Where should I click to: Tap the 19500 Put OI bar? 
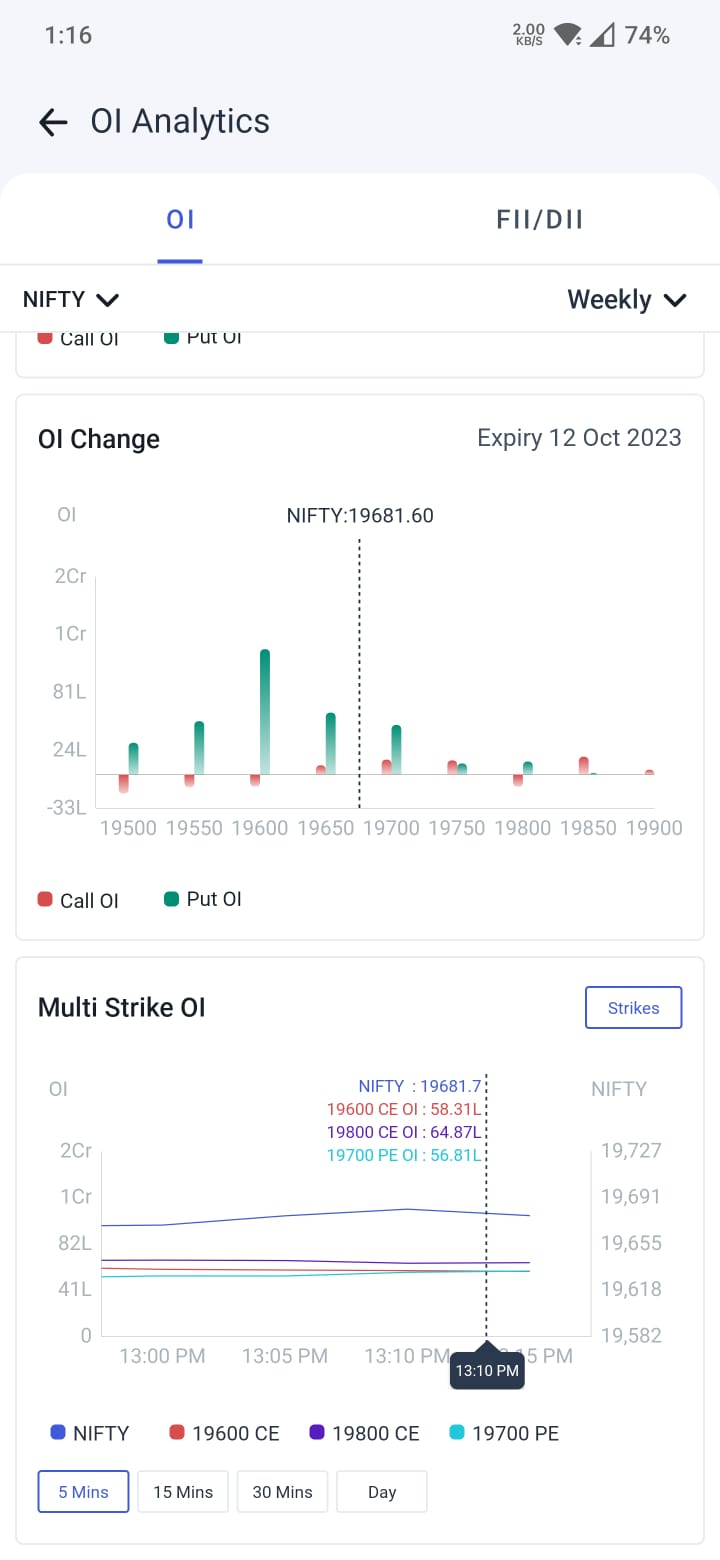[133, 758]
